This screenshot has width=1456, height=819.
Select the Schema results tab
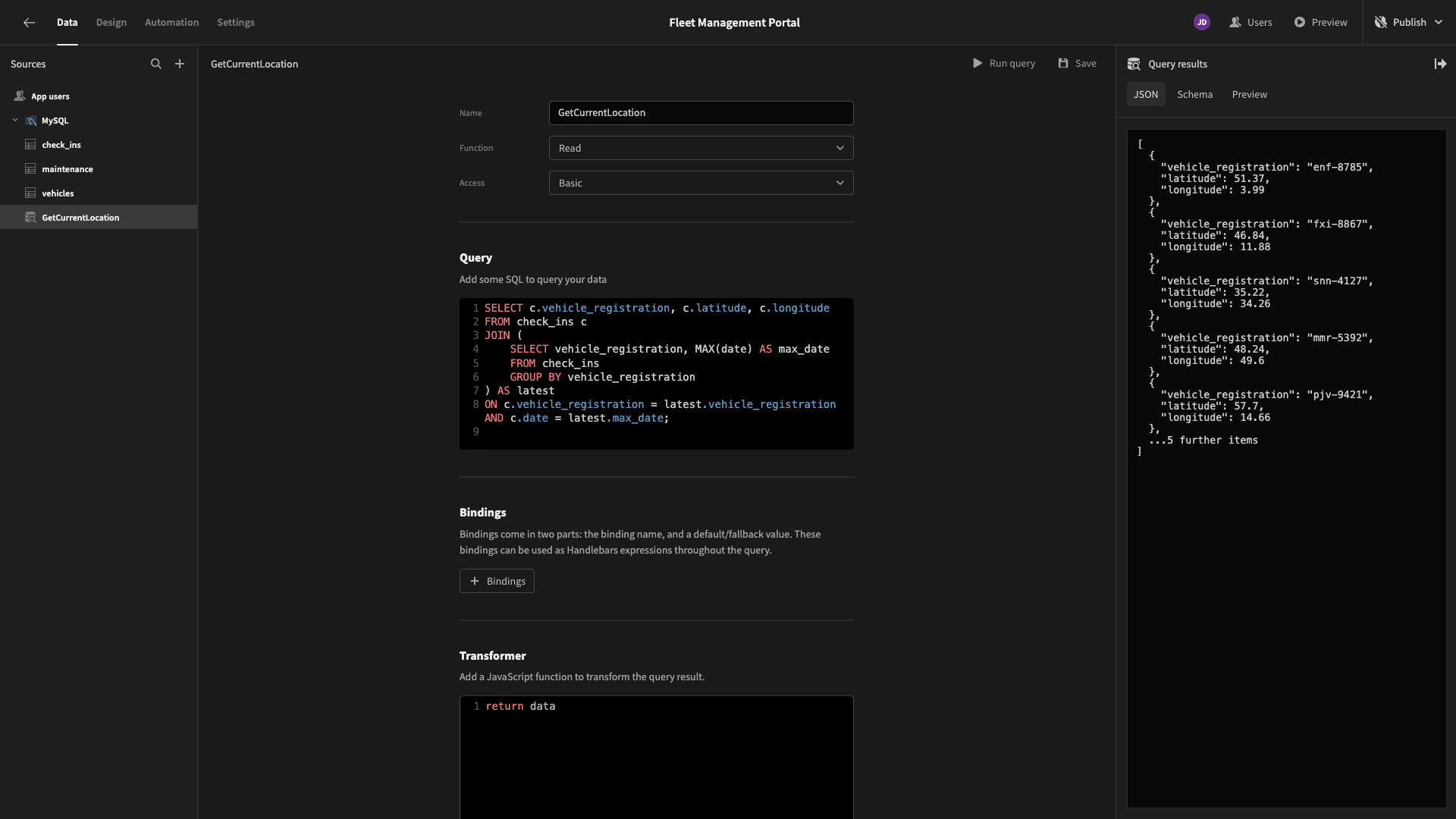click(x=1195, y=95)
